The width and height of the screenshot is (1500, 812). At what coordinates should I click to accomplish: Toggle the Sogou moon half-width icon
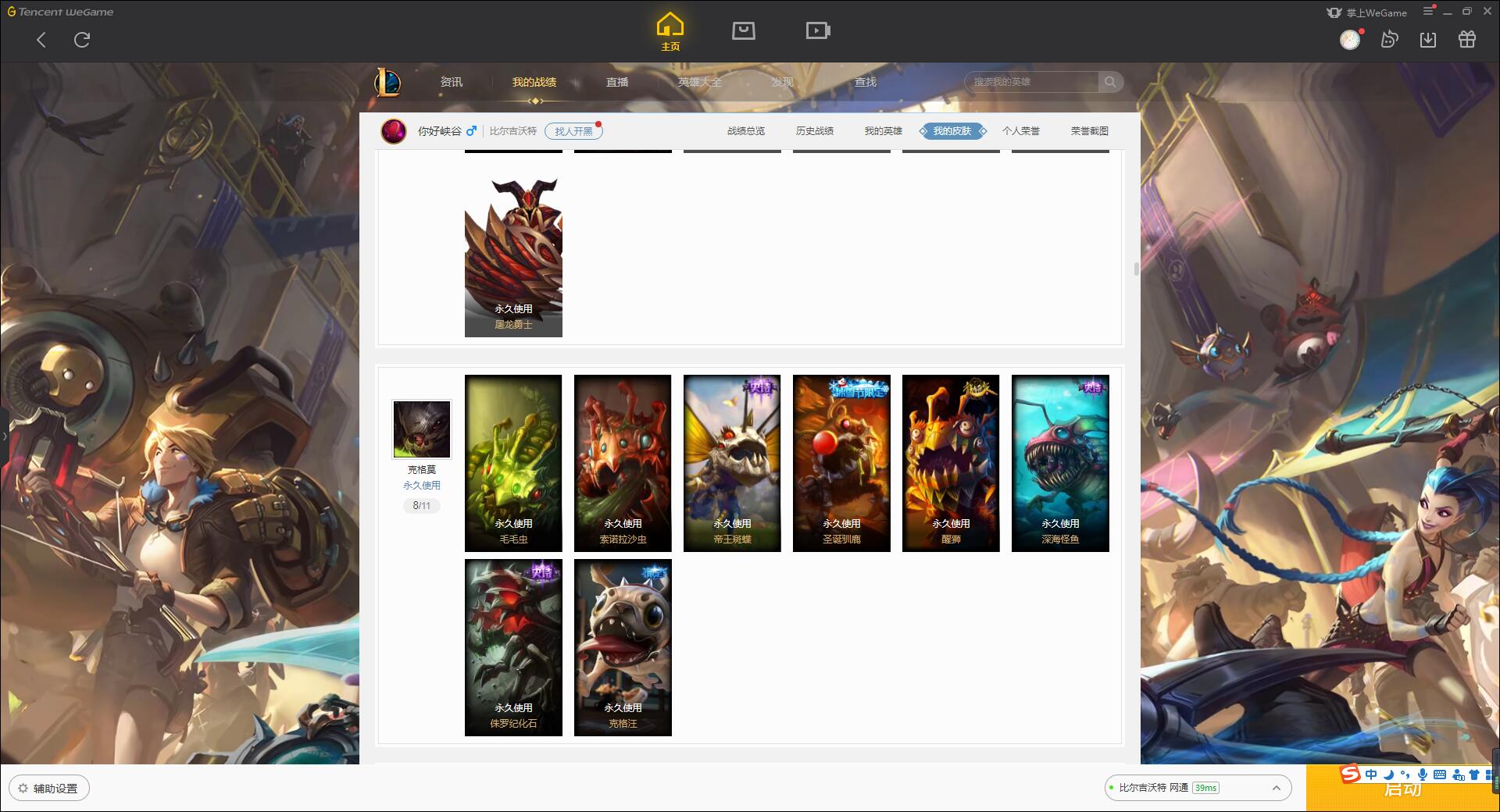click(x=1389, y=775)
